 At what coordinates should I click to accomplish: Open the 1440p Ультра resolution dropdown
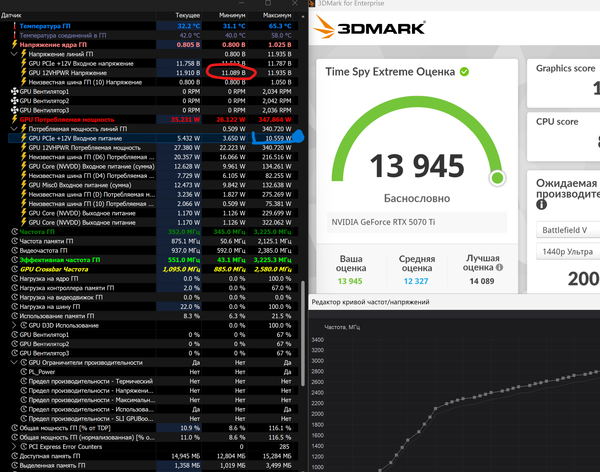coord(568,252)
